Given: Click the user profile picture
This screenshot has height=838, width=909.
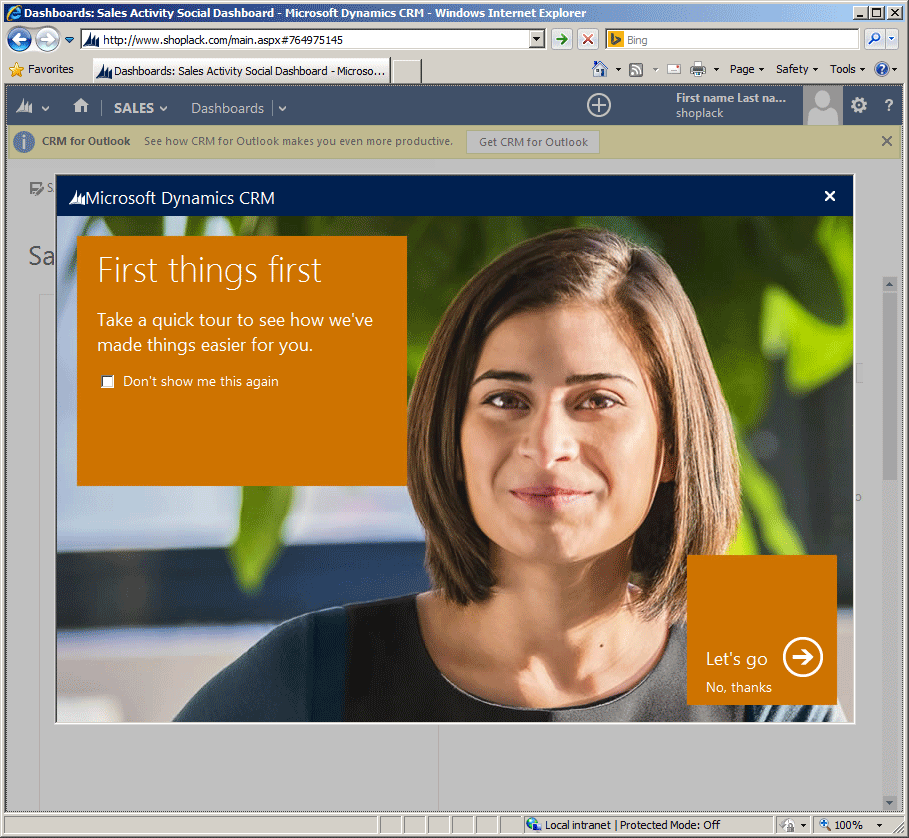Looking at the screenshot, I should pos(823,105).
